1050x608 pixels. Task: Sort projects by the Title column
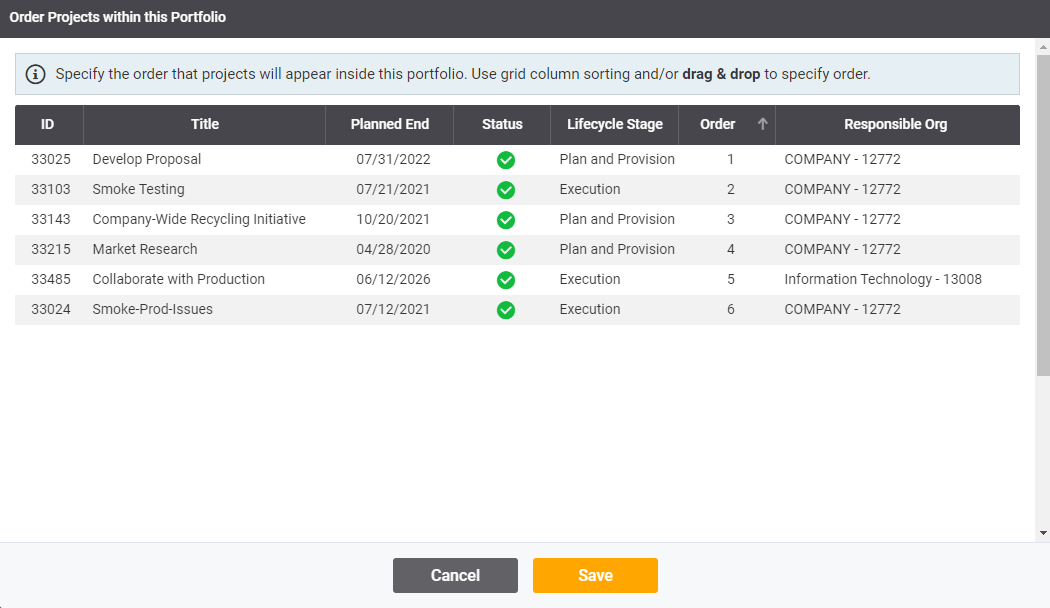(x=205, y=124)
